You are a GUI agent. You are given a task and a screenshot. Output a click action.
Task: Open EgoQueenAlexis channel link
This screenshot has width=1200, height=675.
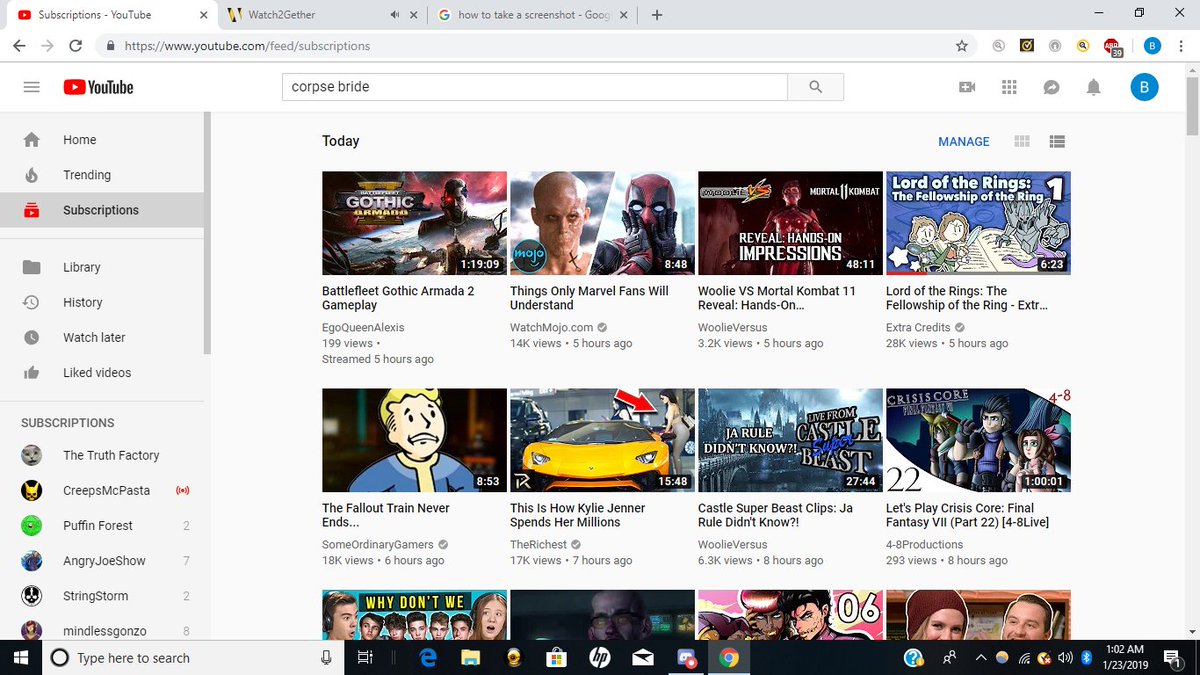pos(363,327)
